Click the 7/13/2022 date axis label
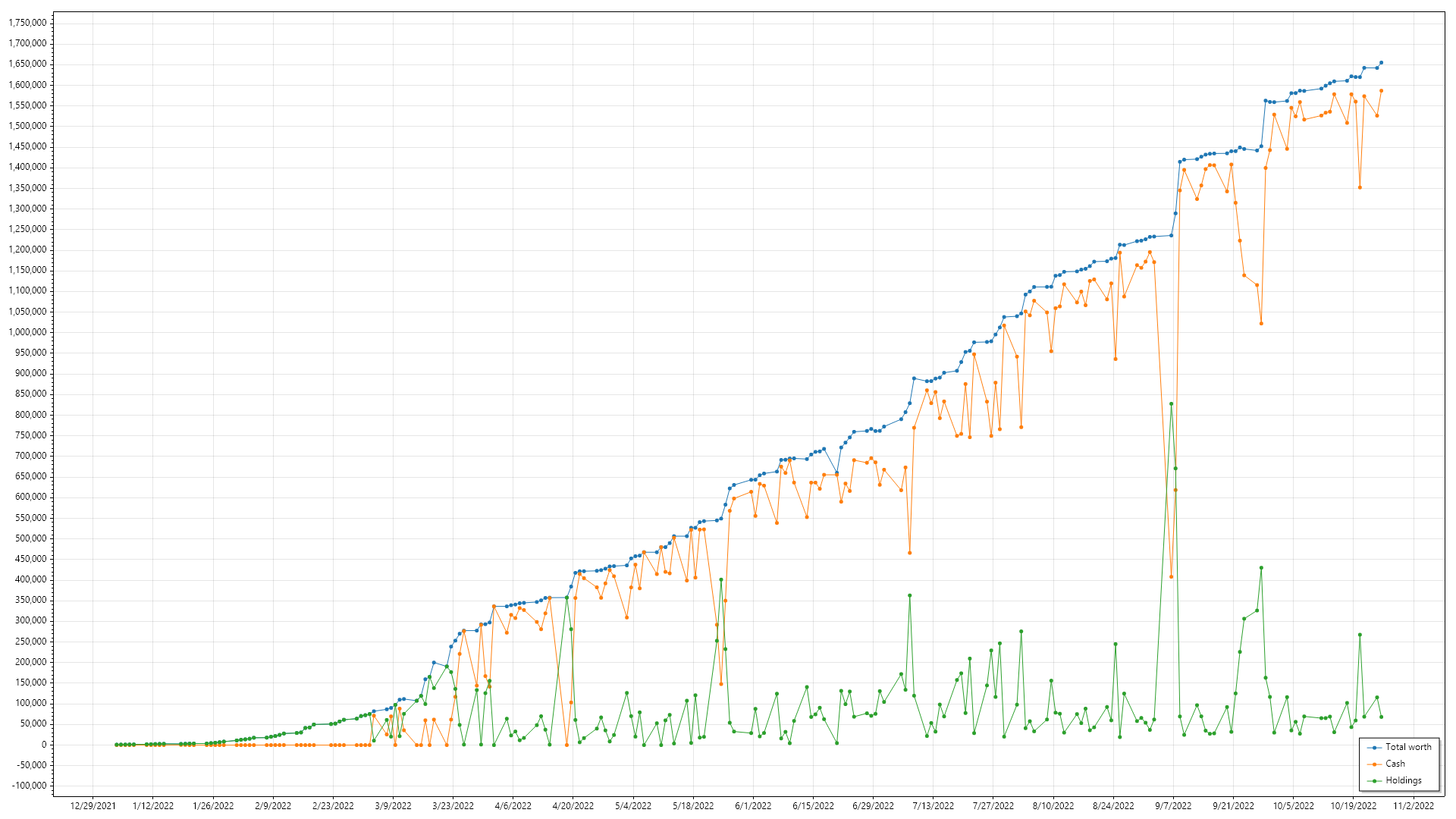 click(934, 806)
